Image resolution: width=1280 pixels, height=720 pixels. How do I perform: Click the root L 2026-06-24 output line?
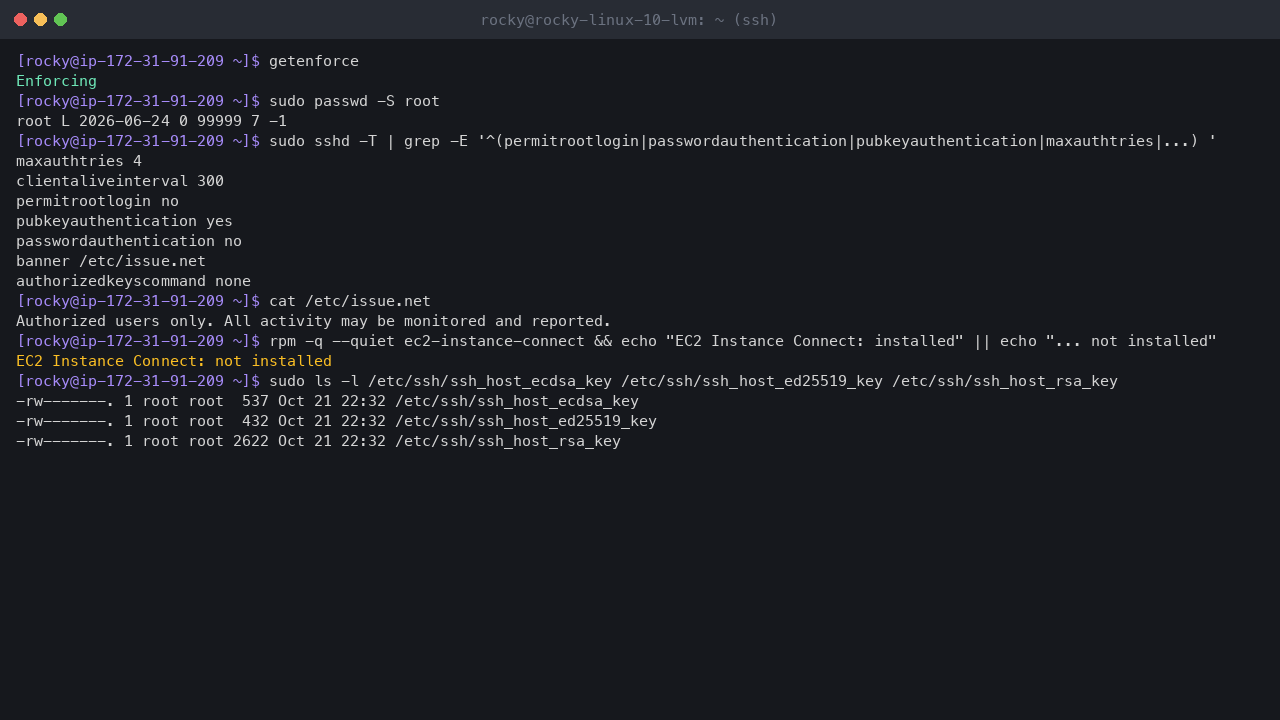[151, 121]
